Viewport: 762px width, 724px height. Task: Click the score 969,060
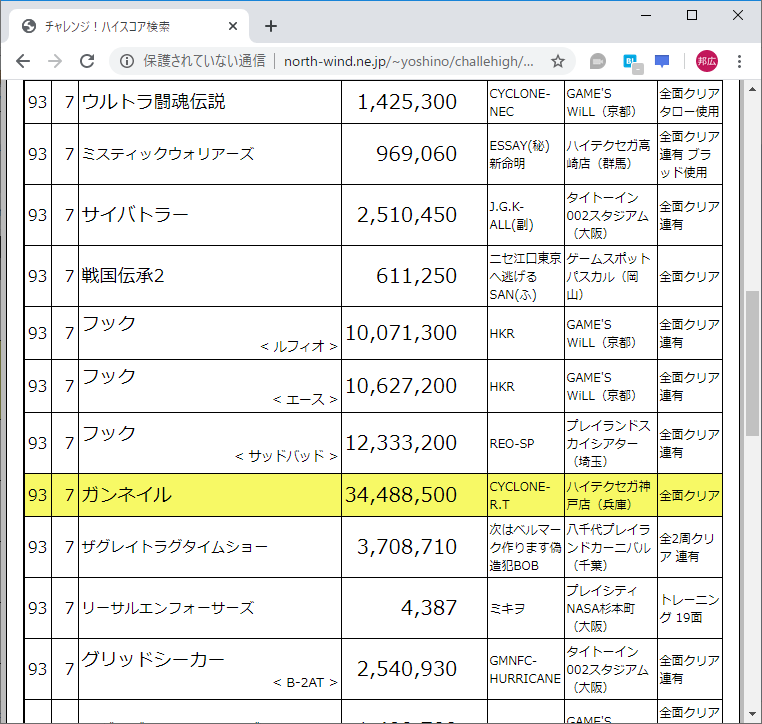(416, 154)
